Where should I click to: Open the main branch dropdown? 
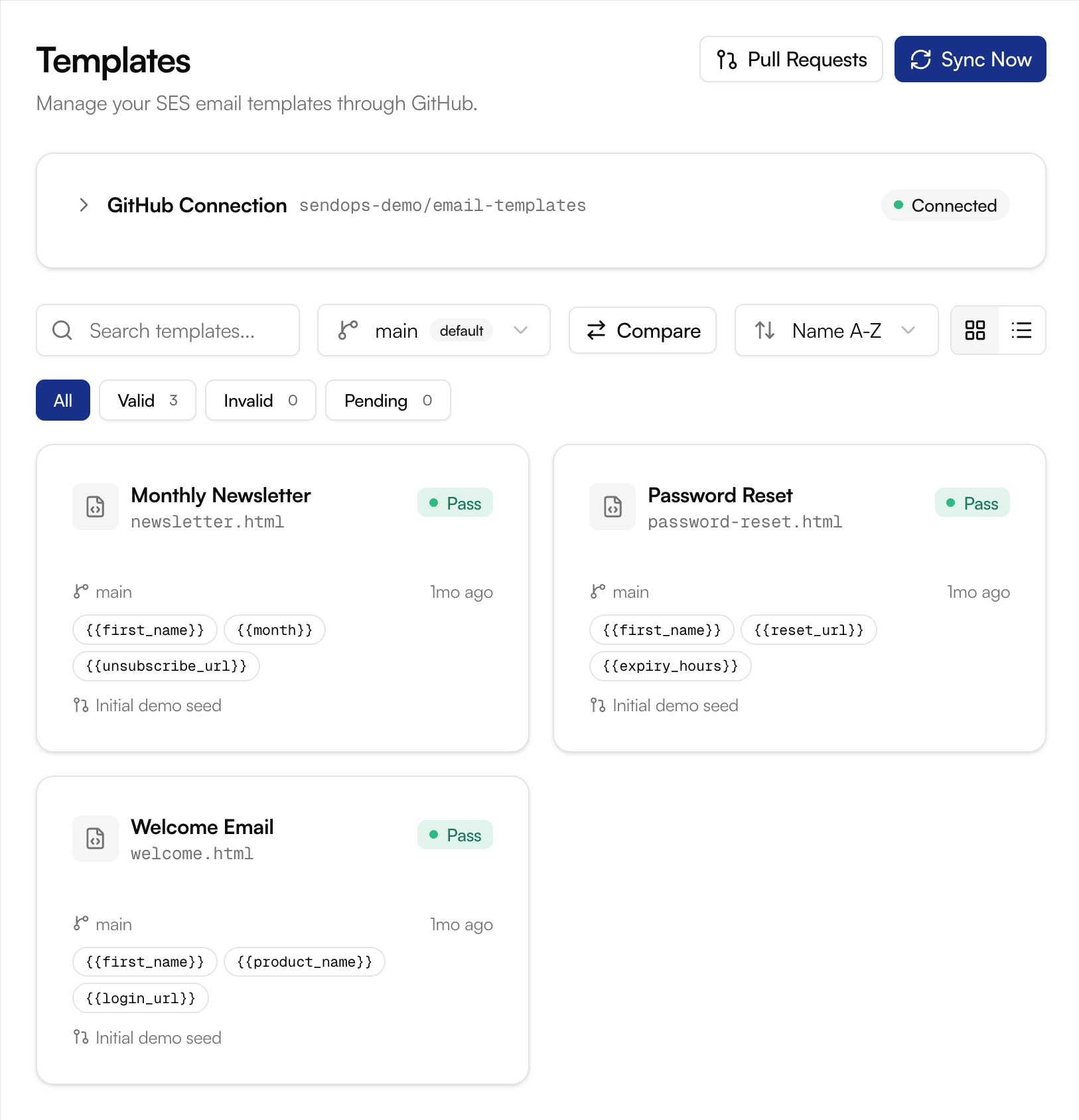(433, 330)
